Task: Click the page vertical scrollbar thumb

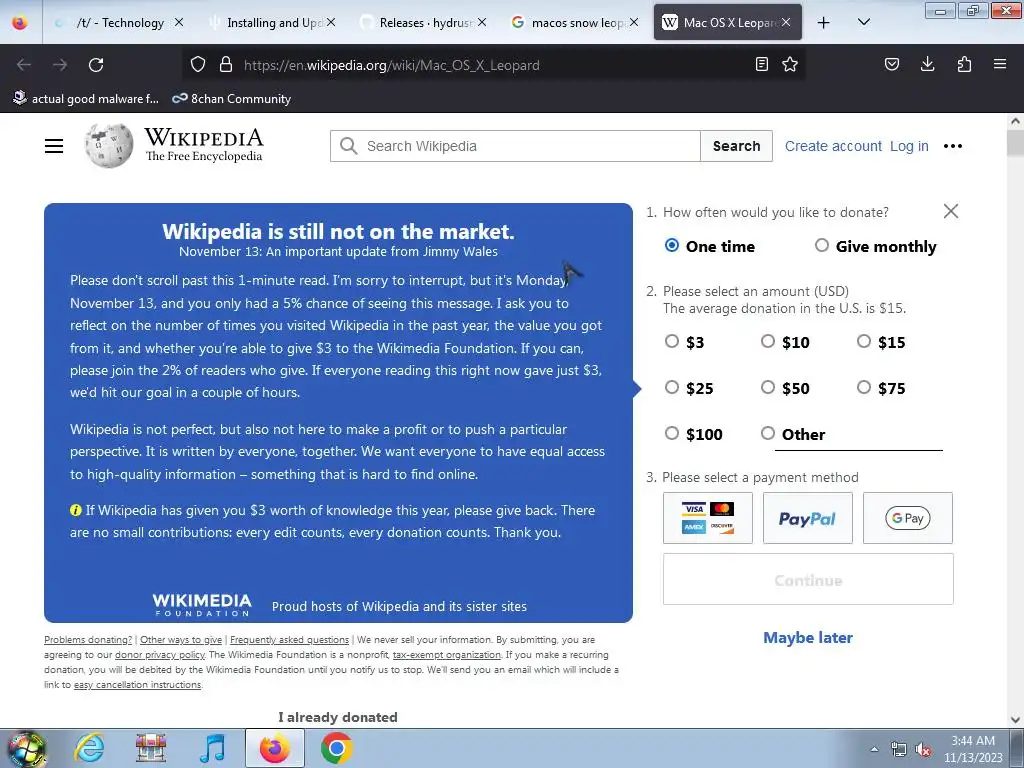Action: pos(1015,144)
